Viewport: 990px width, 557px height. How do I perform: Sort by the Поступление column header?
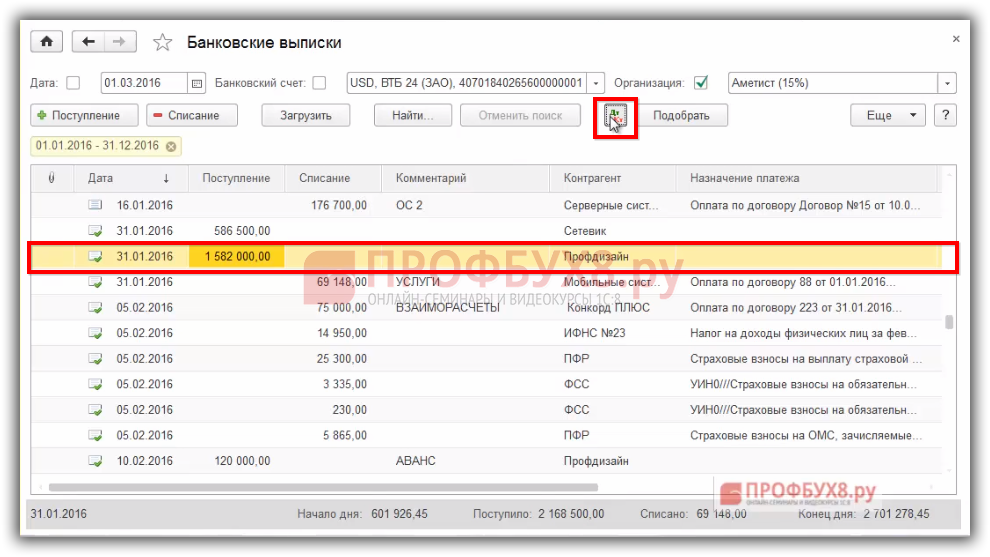(236, 178)
